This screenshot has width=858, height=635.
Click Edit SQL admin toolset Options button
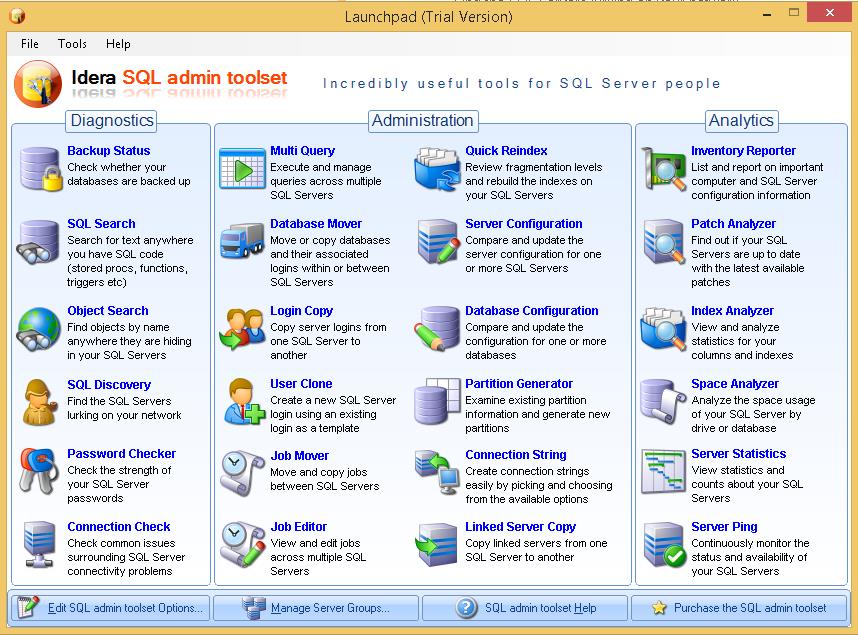click(x=110, y=608)
